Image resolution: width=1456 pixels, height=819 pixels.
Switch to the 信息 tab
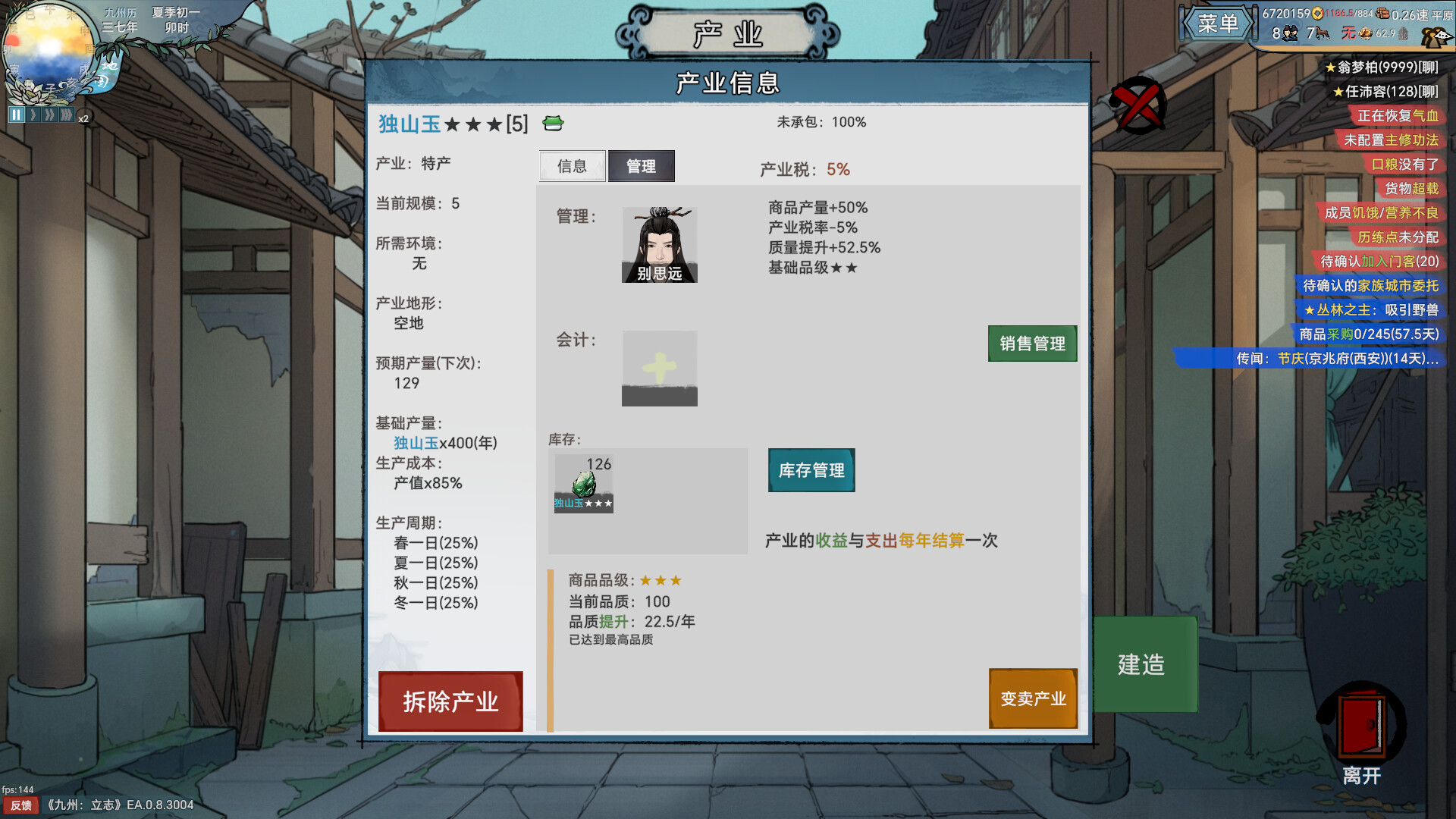pos(572,165)
